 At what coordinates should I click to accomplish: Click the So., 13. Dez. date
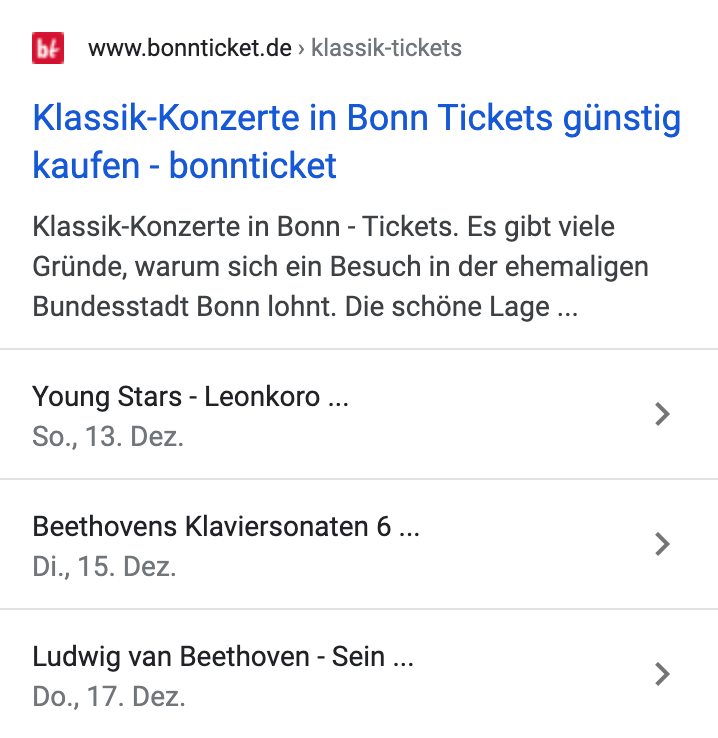tap(108, 437)
